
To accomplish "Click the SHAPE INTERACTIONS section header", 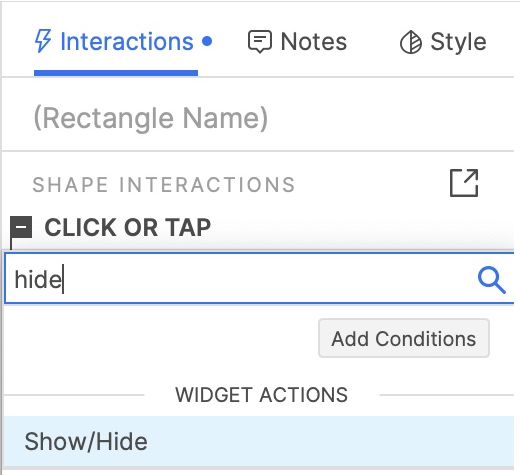I will 164,185.
